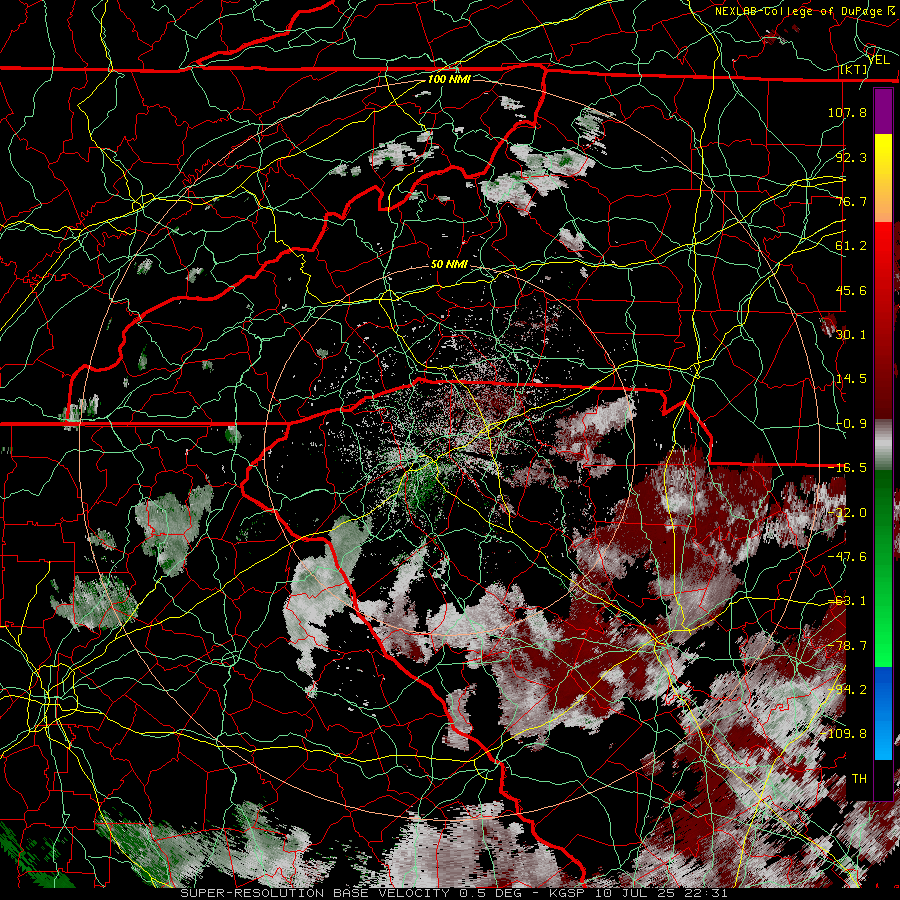Click the -47.6 scale value
This screenshot has width=900, height=900.
click(x=847, y=557)
